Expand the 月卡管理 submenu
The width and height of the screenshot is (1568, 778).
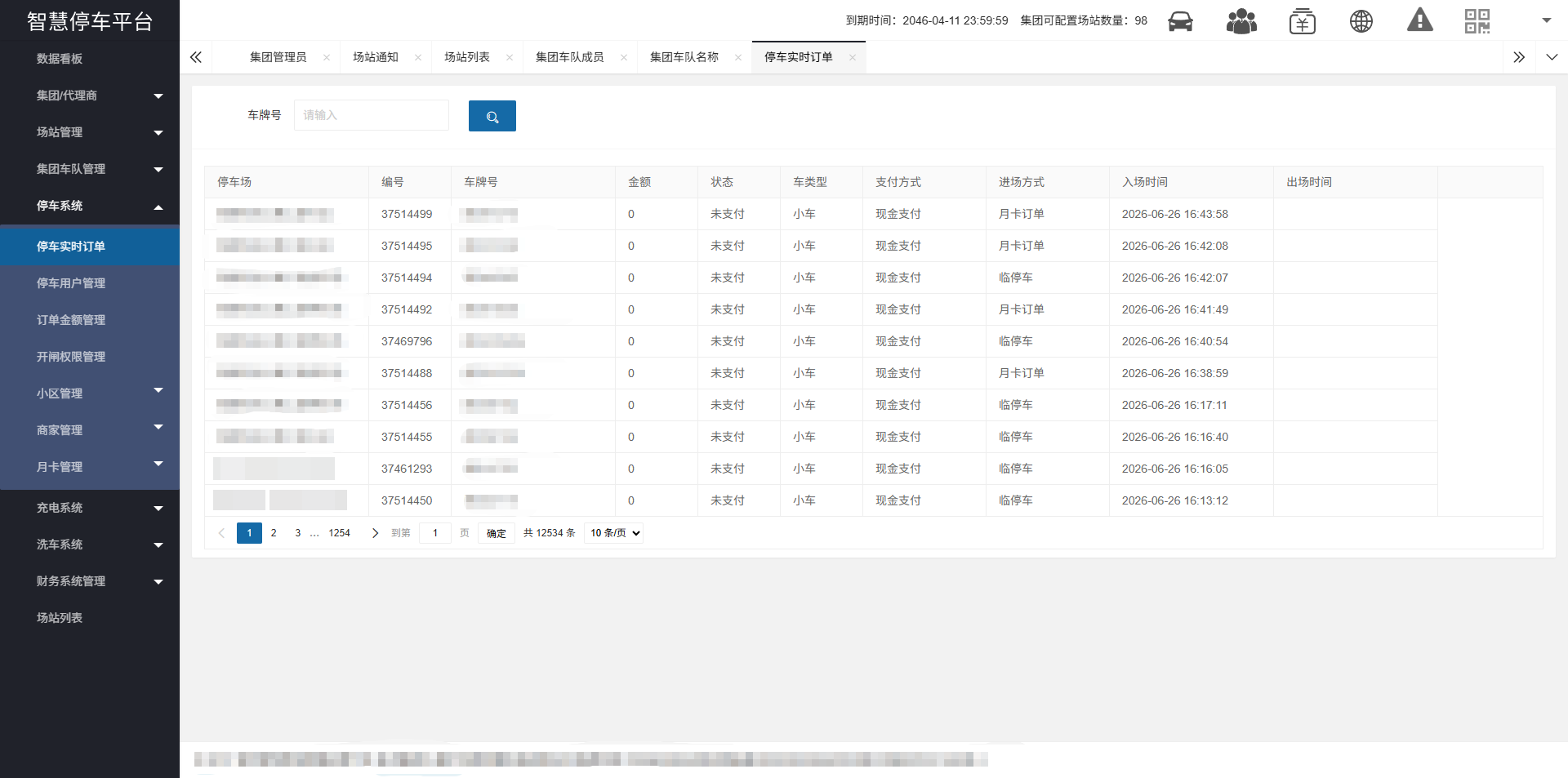(90, 467)
